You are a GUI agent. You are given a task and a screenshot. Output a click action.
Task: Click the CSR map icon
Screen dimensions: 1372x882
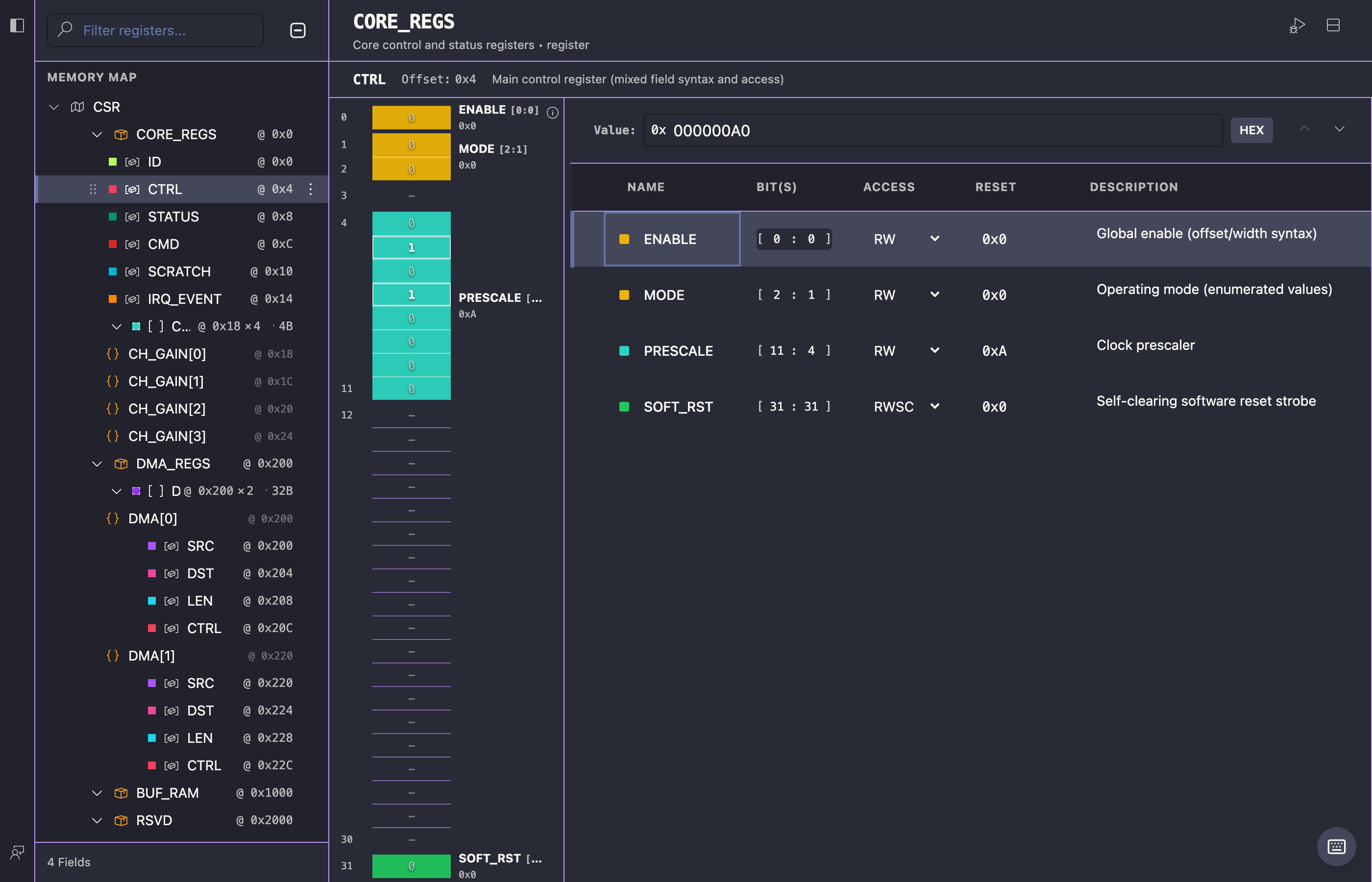pos(77,107)
